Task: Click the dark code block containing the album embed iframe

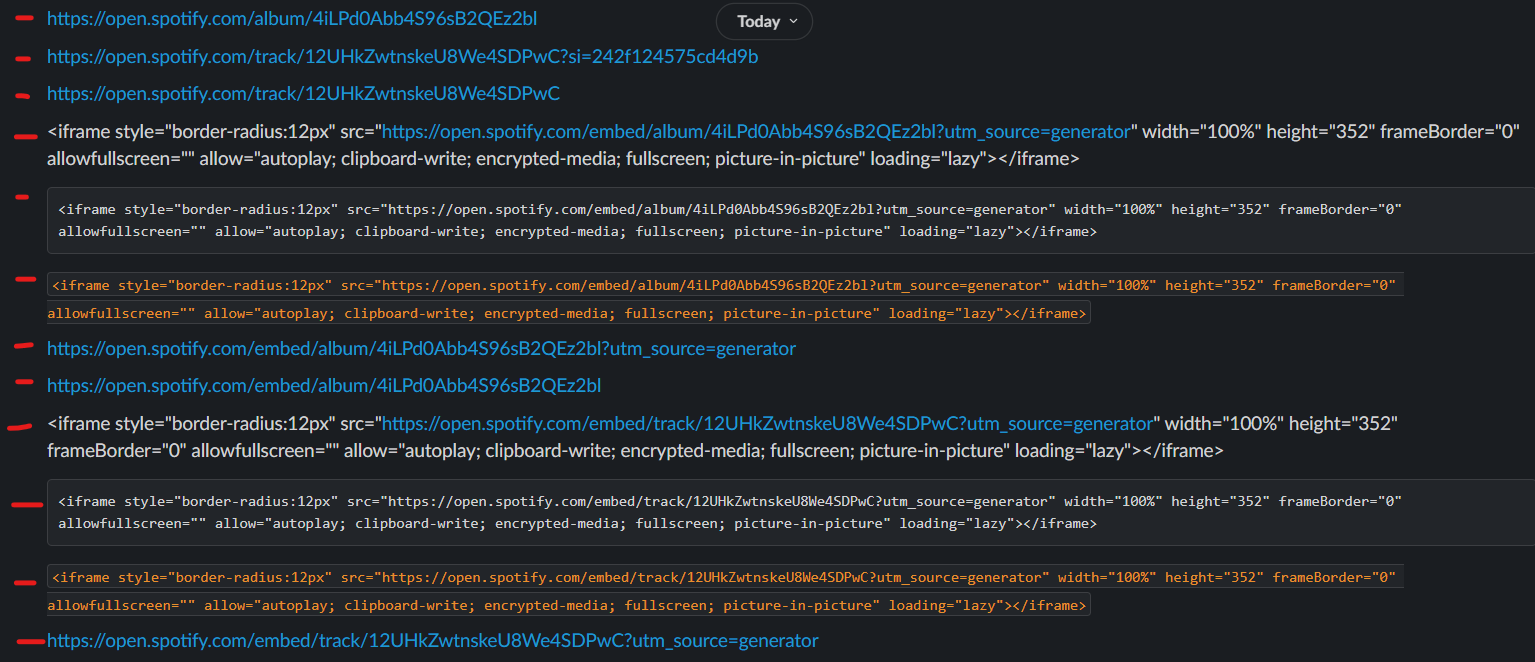Action: coord(790,220)
